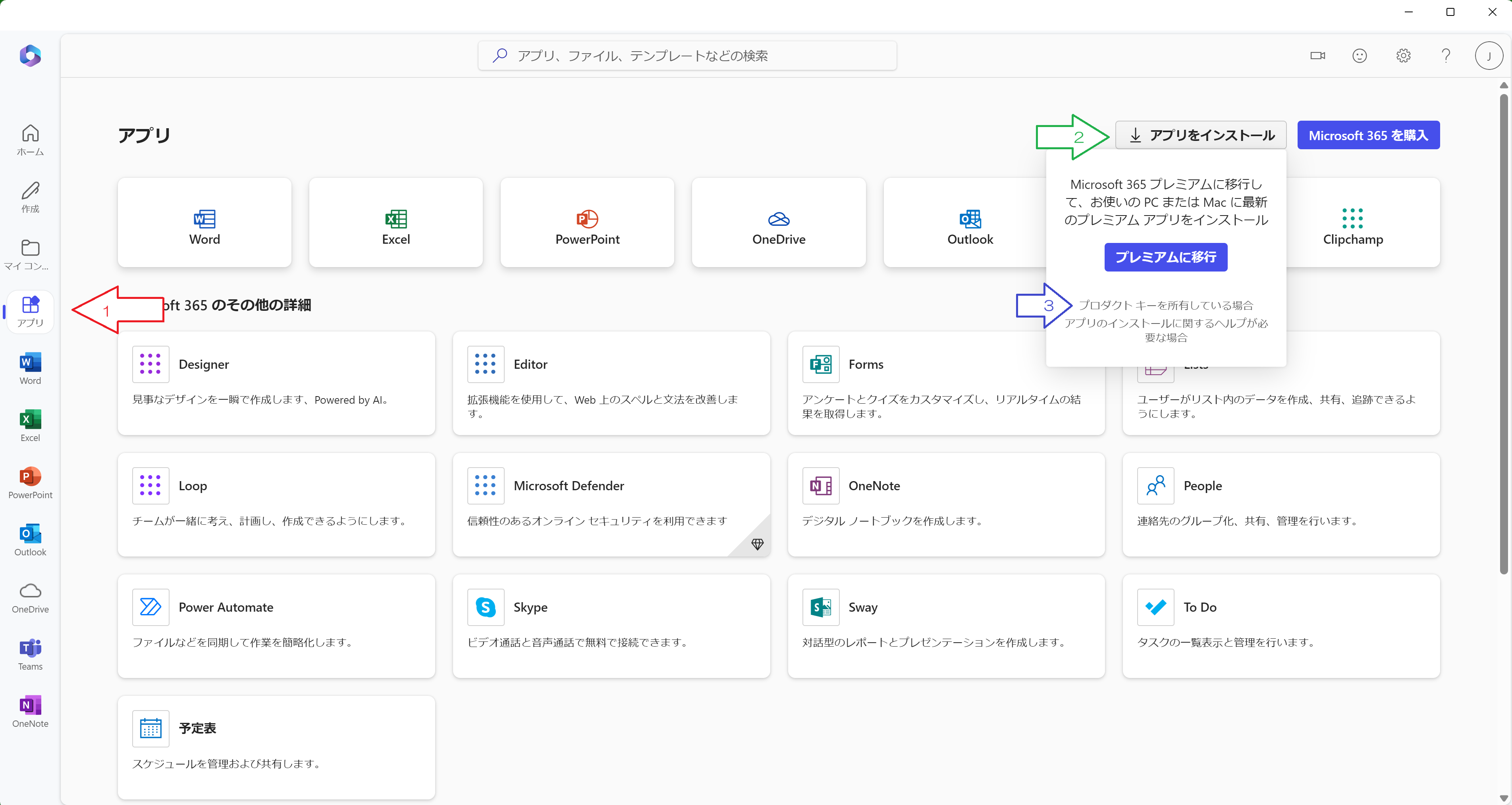Open the Power Automate card
This screenshot has width=1512, height=805.
[276, 626]
